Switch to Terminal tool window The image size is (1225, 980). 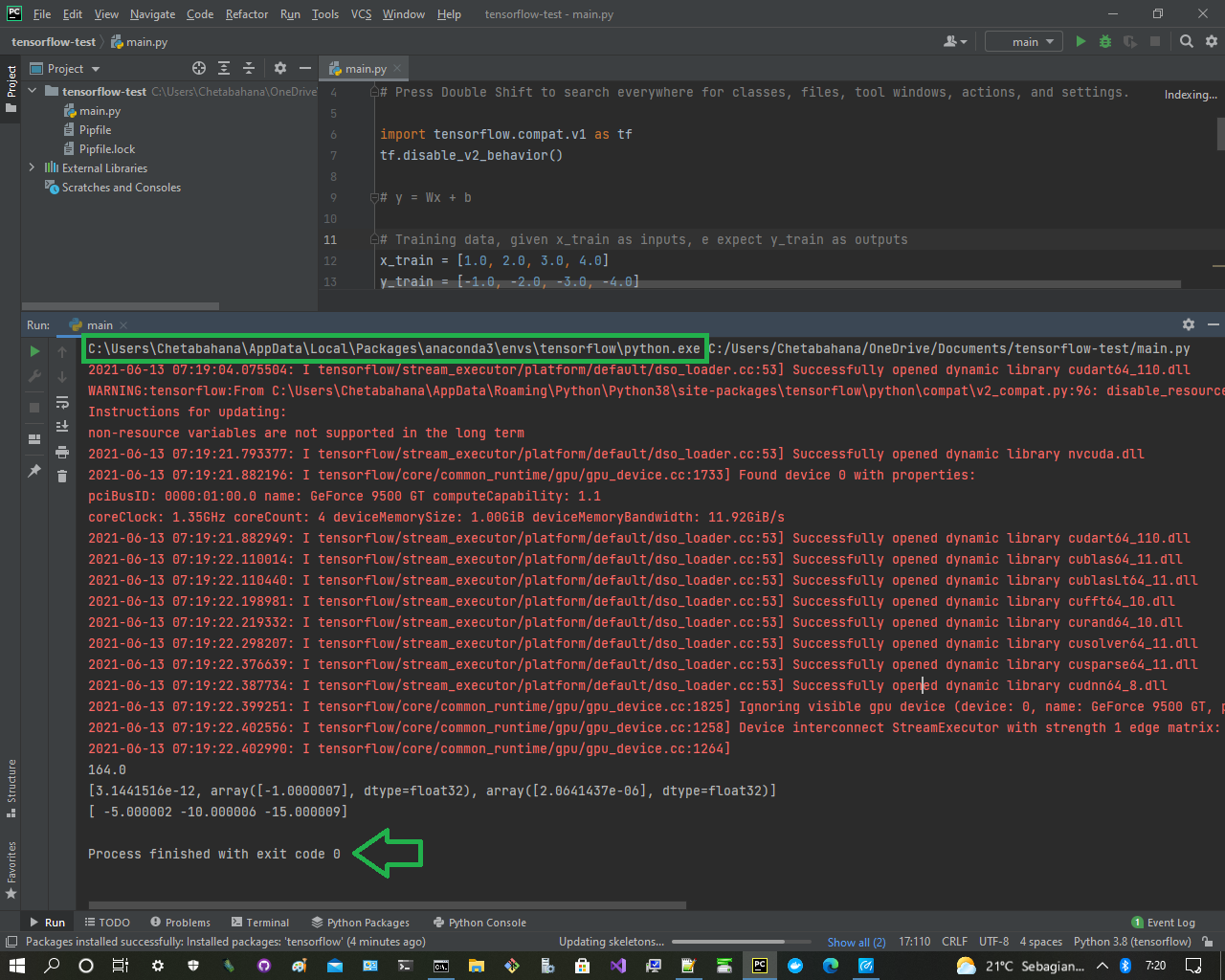click(260, 923)
